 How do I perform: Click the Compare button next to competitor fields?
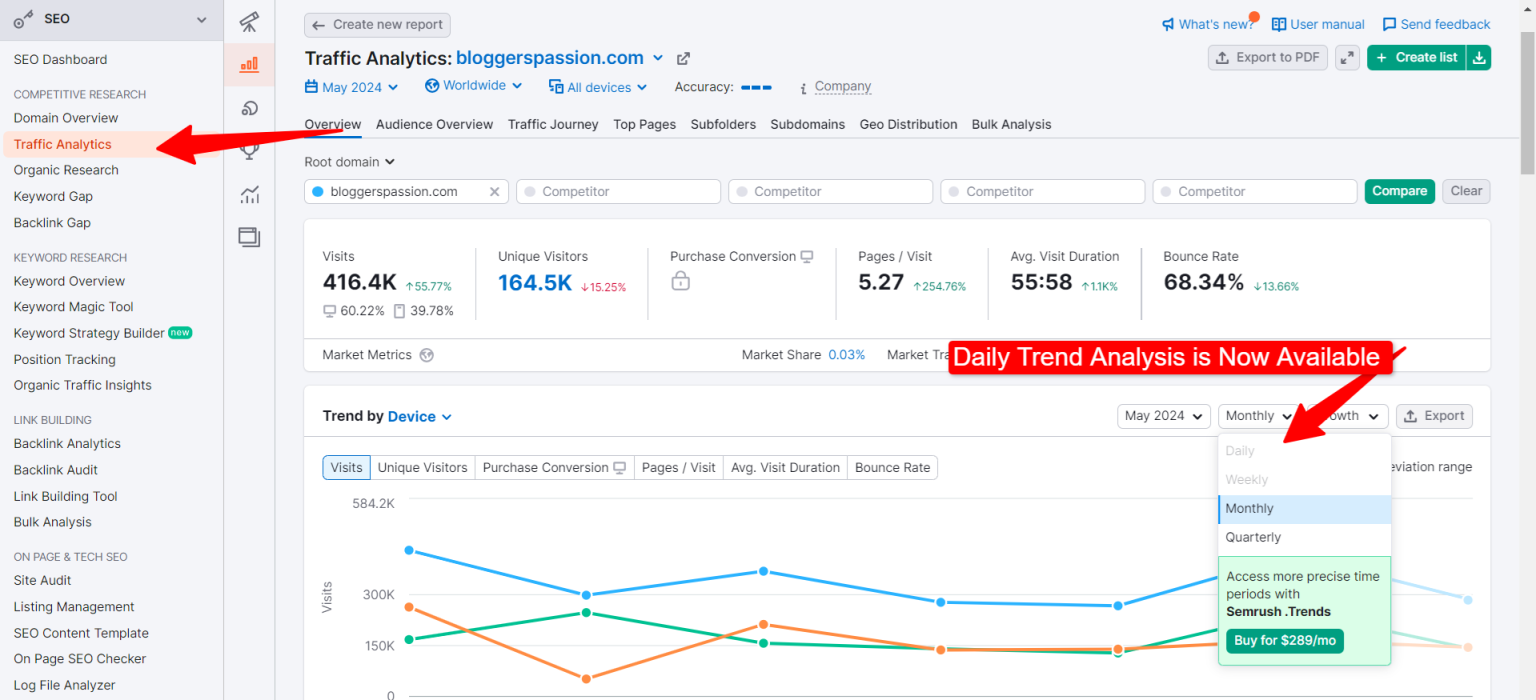coord(1399,191)
